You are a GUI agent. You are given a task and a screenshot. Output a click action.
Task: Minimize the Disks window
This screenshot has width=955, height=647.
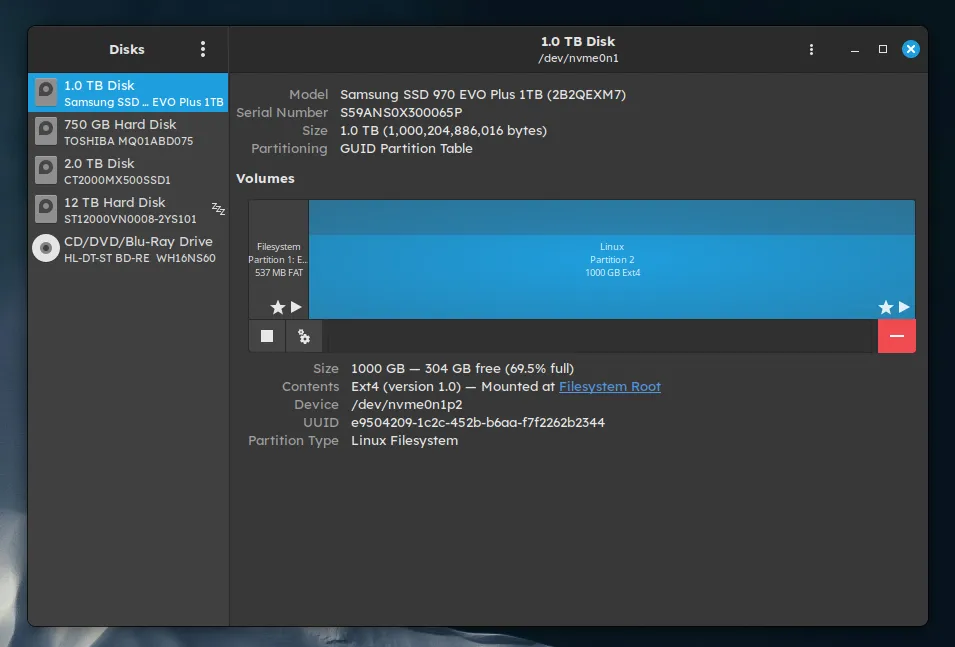tap(856, 49)
